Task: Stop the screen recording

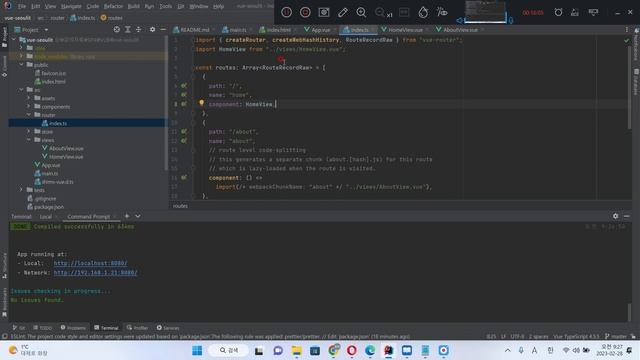Action: pos(305,12)
